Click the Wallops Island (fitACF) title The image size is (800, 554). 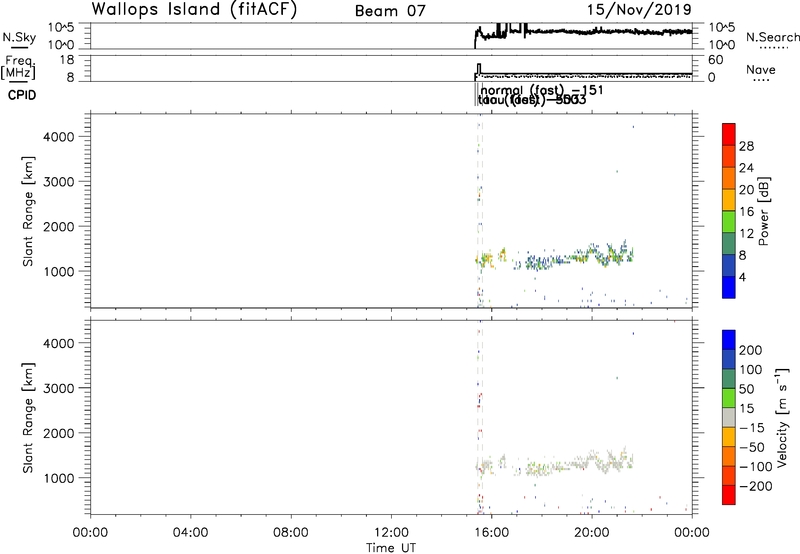194,9
